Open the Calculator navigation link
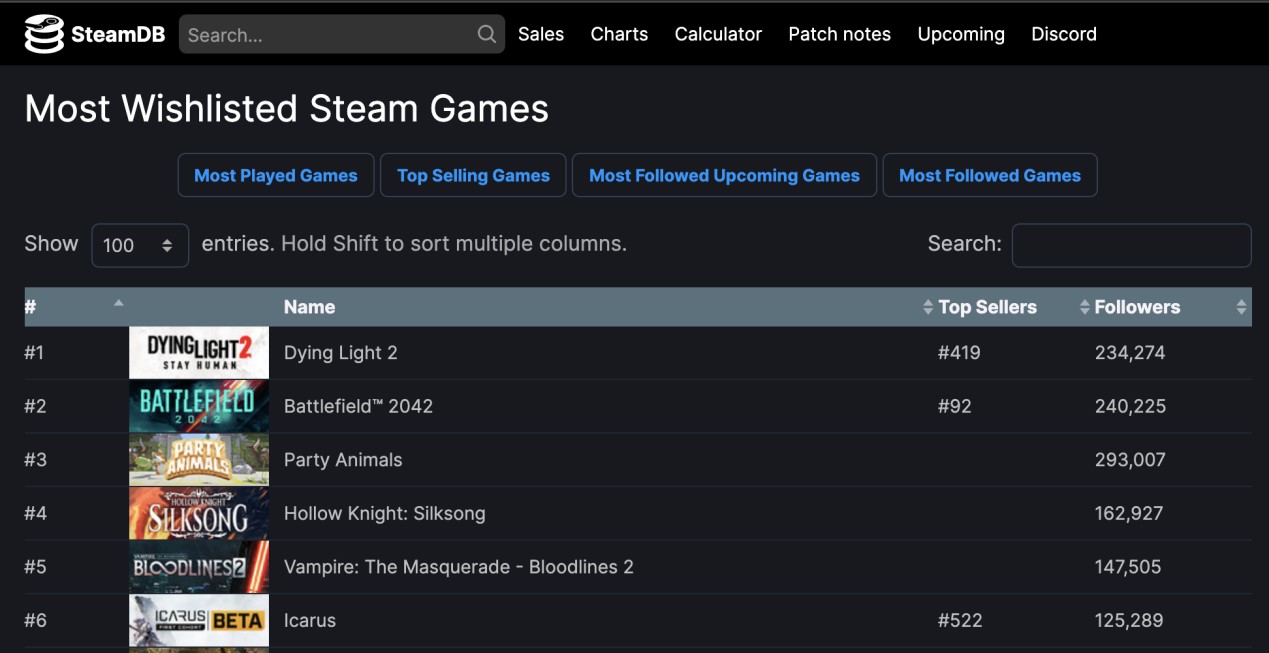The image size is (1269, 653). [718, 34]
